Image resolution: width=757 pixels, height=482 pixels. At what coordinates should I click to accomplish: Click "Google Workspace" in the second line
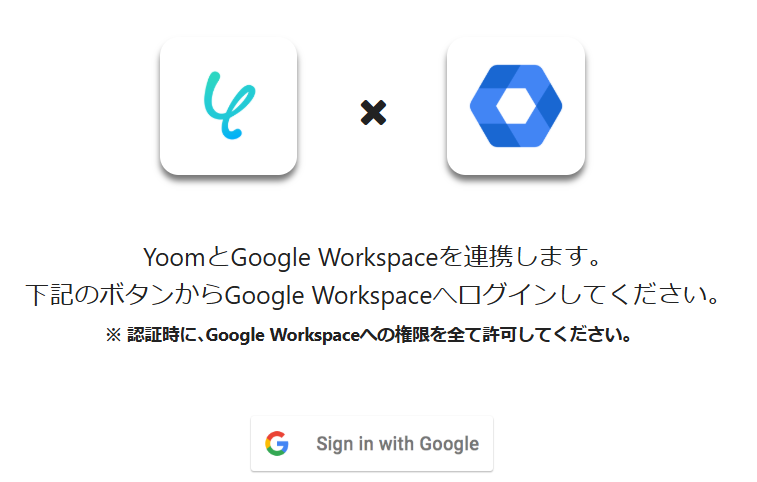[x=328, y=296]
